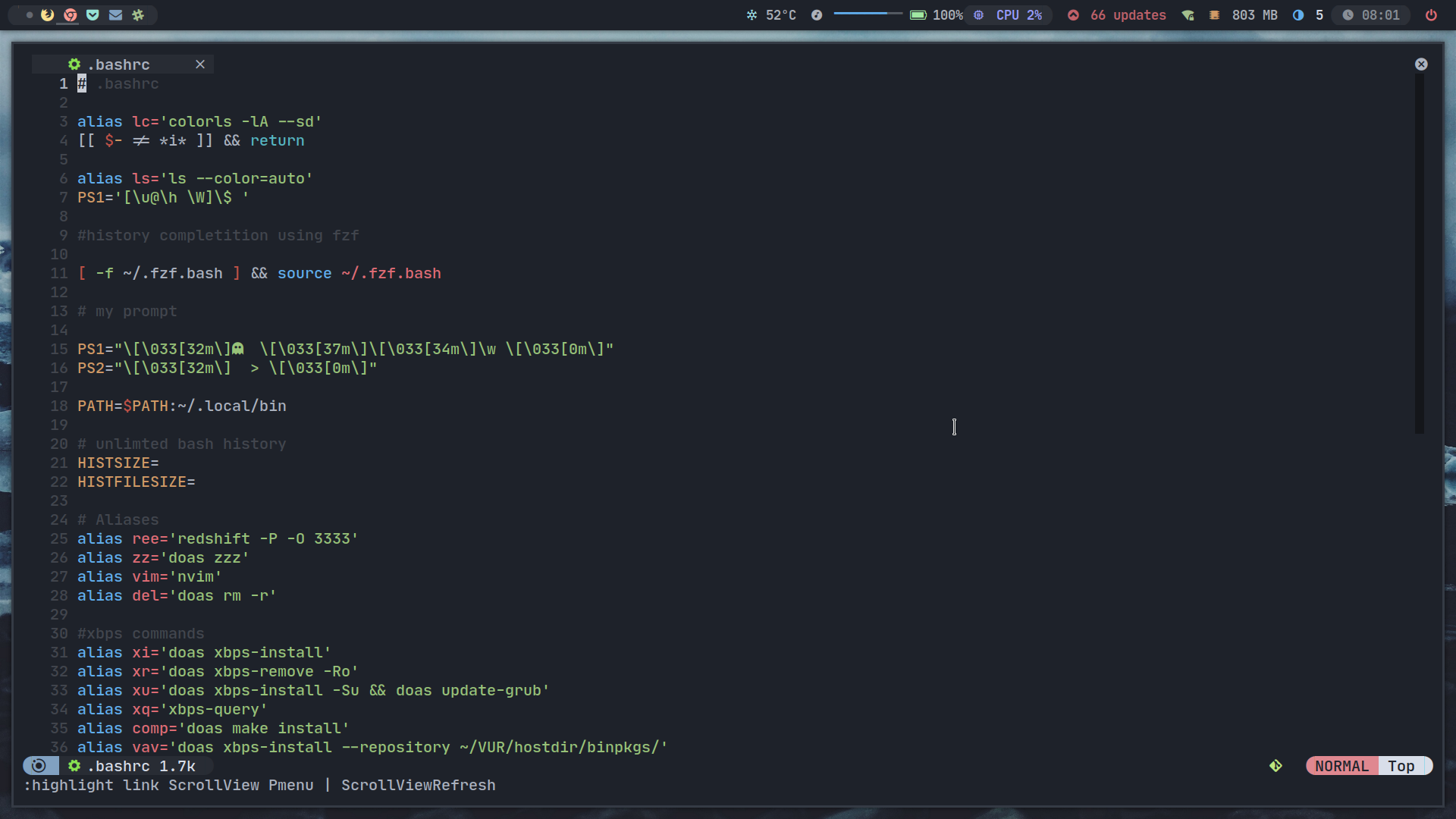Click the memory usage icon showing 803 MB
Viewport: 1456px width, 819px height.
[1215, 15]
